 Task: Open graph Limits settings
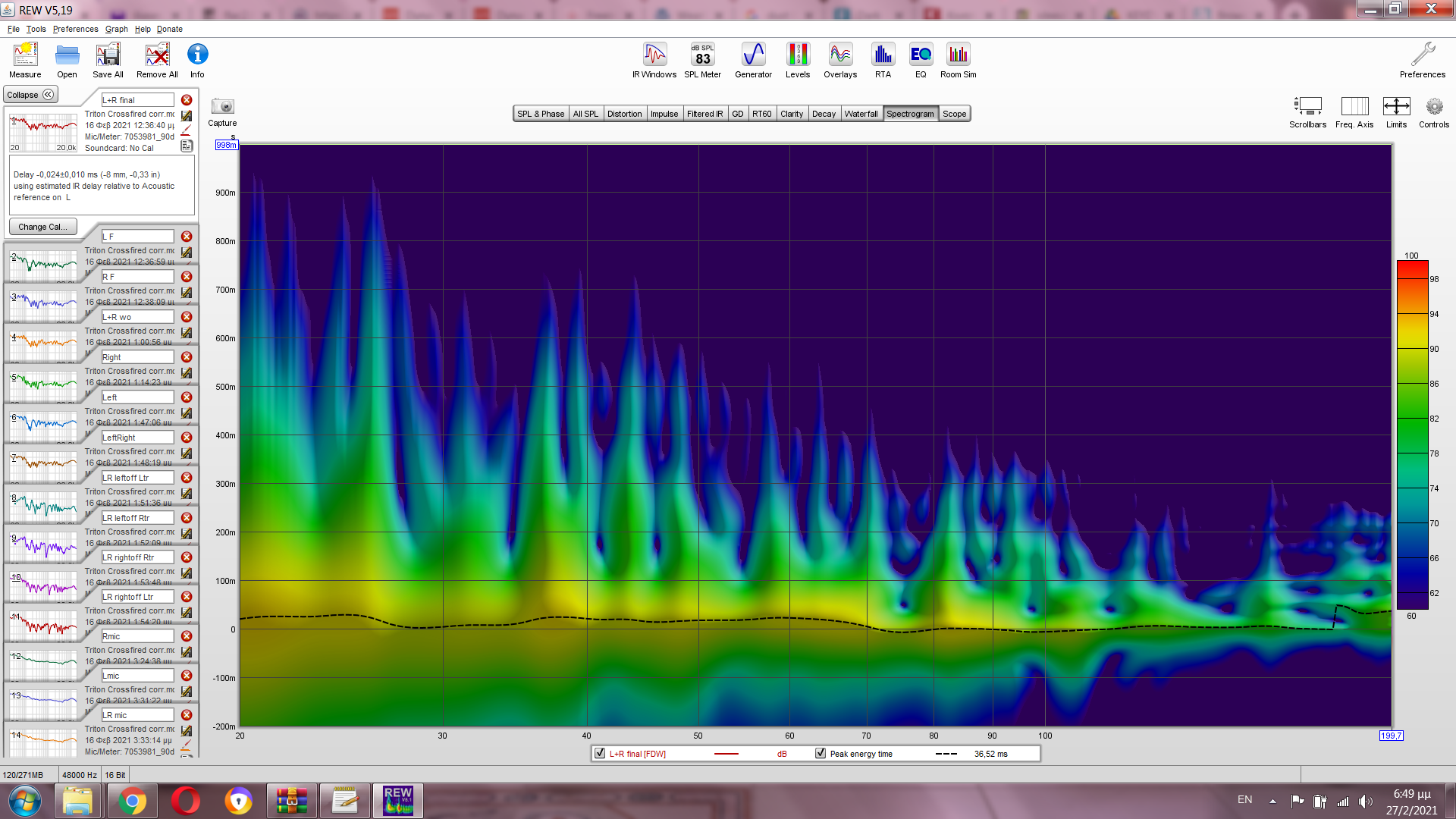(x=1396, y=107)
